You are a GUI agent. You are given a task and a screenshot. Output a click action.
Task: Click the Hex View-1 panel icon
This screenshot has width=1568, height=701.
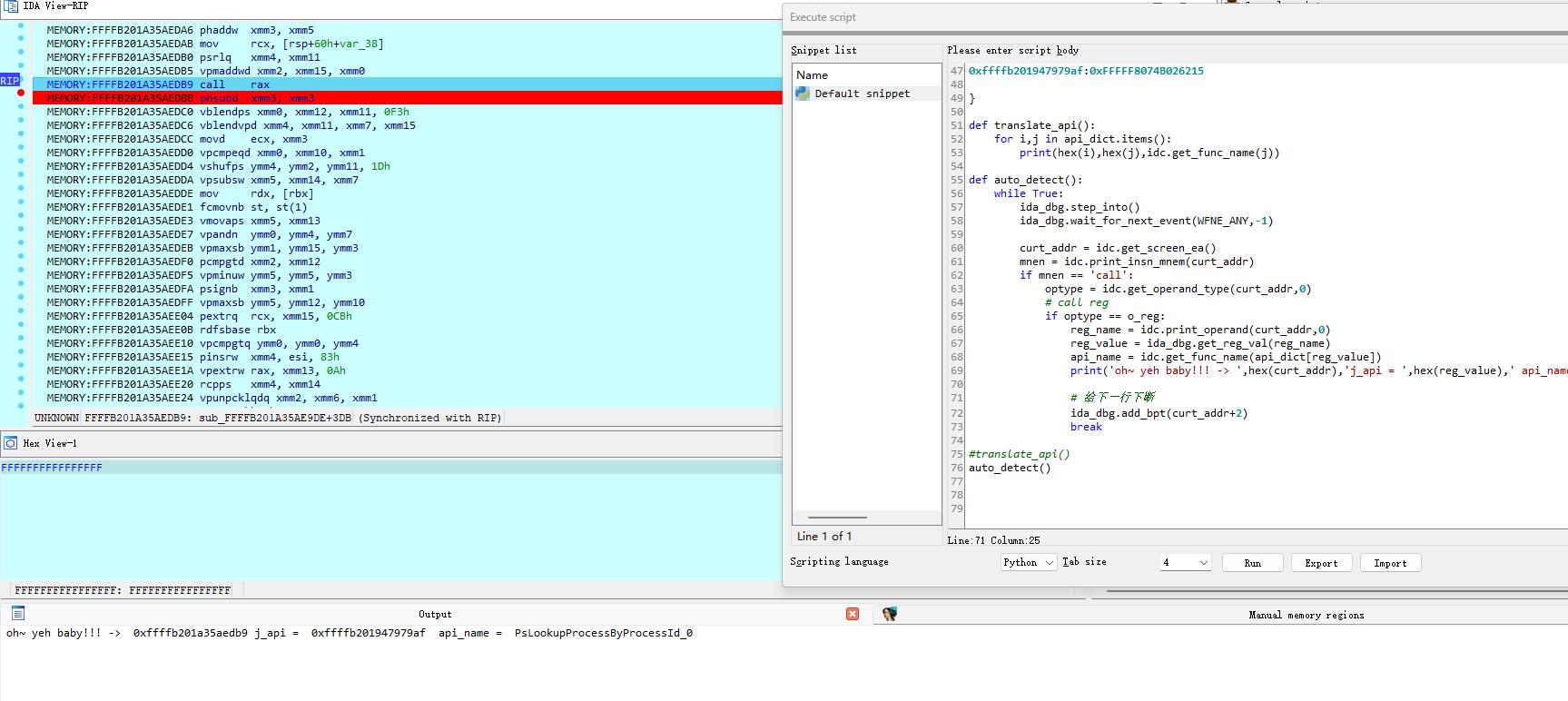(x=11, y=443)
